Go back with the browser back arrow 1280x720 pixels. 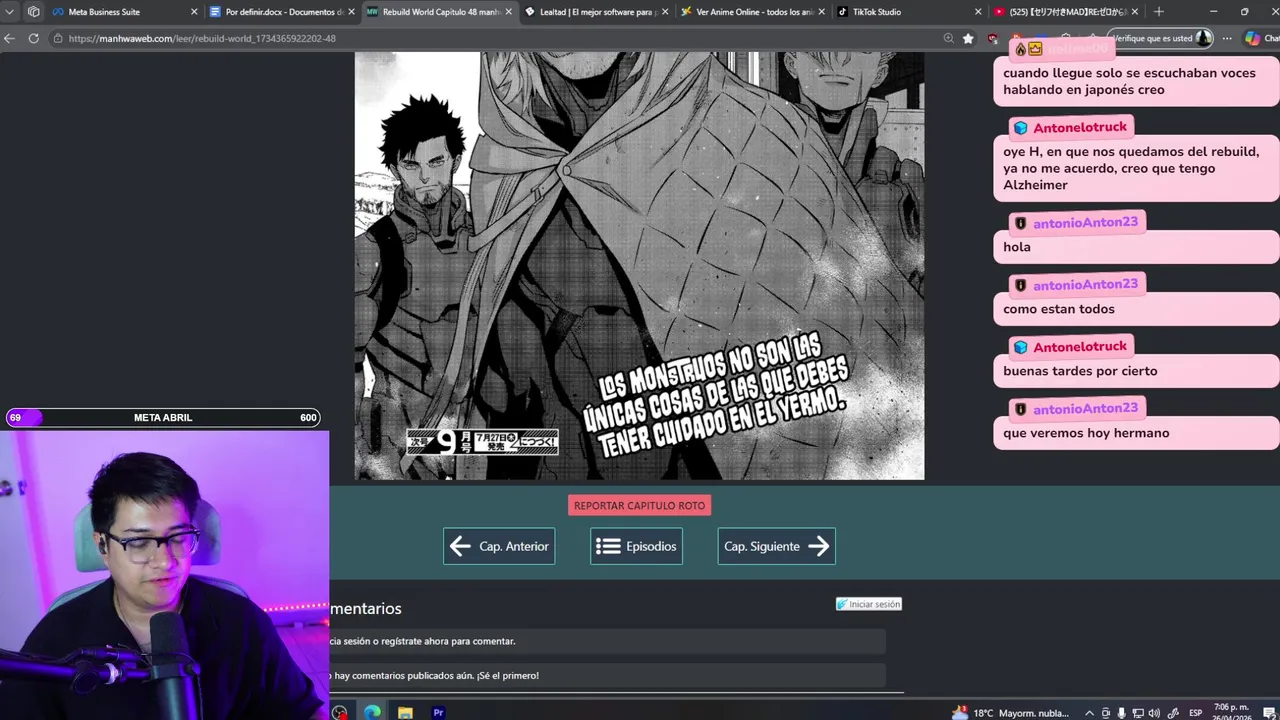9,38
